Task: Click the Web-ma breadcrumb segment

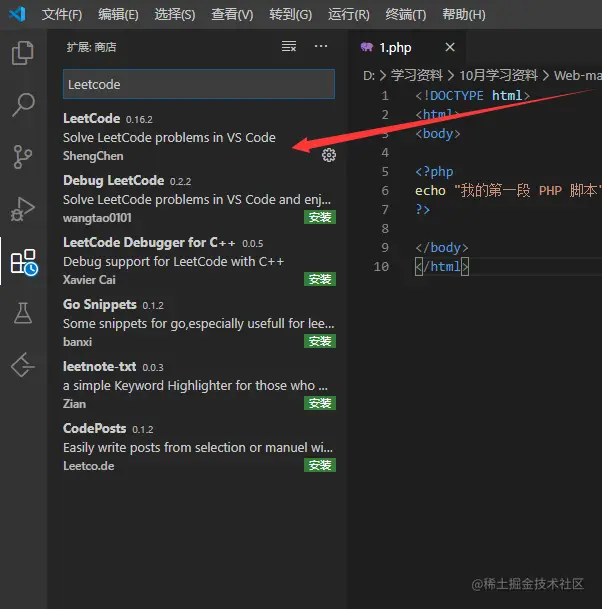Action: click(x=578, y=75)
